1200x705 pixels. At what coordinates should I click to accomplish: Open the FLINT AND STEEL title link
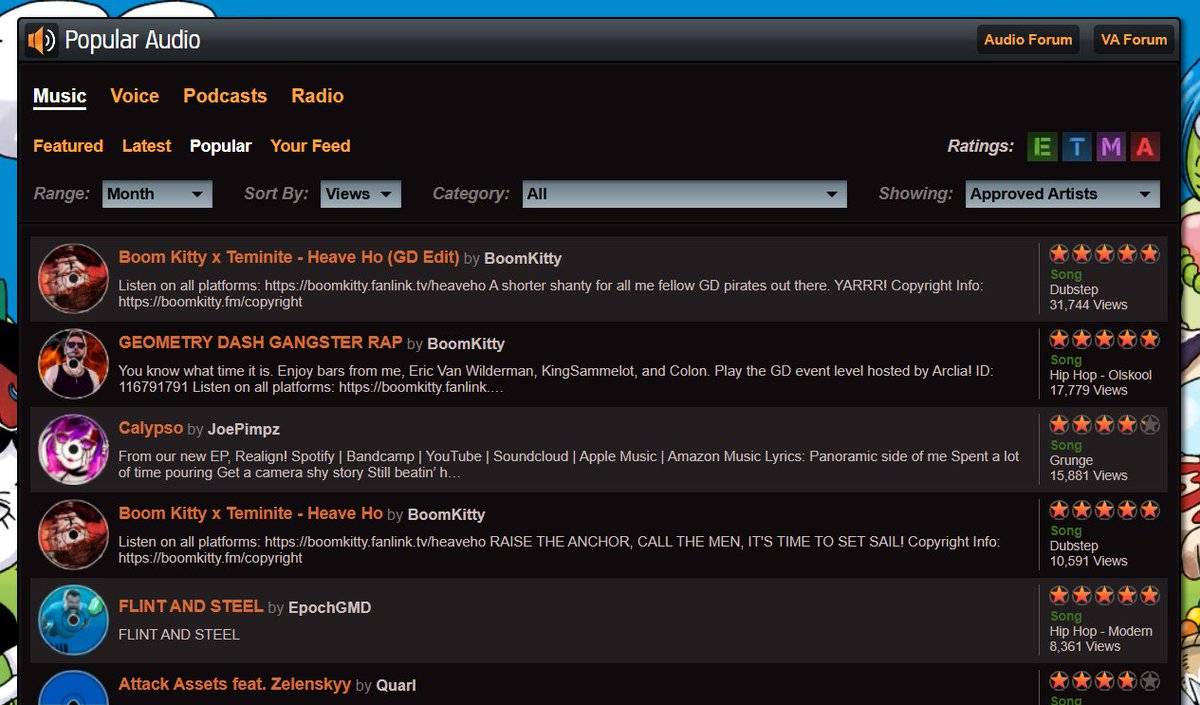tap(191, 606)
